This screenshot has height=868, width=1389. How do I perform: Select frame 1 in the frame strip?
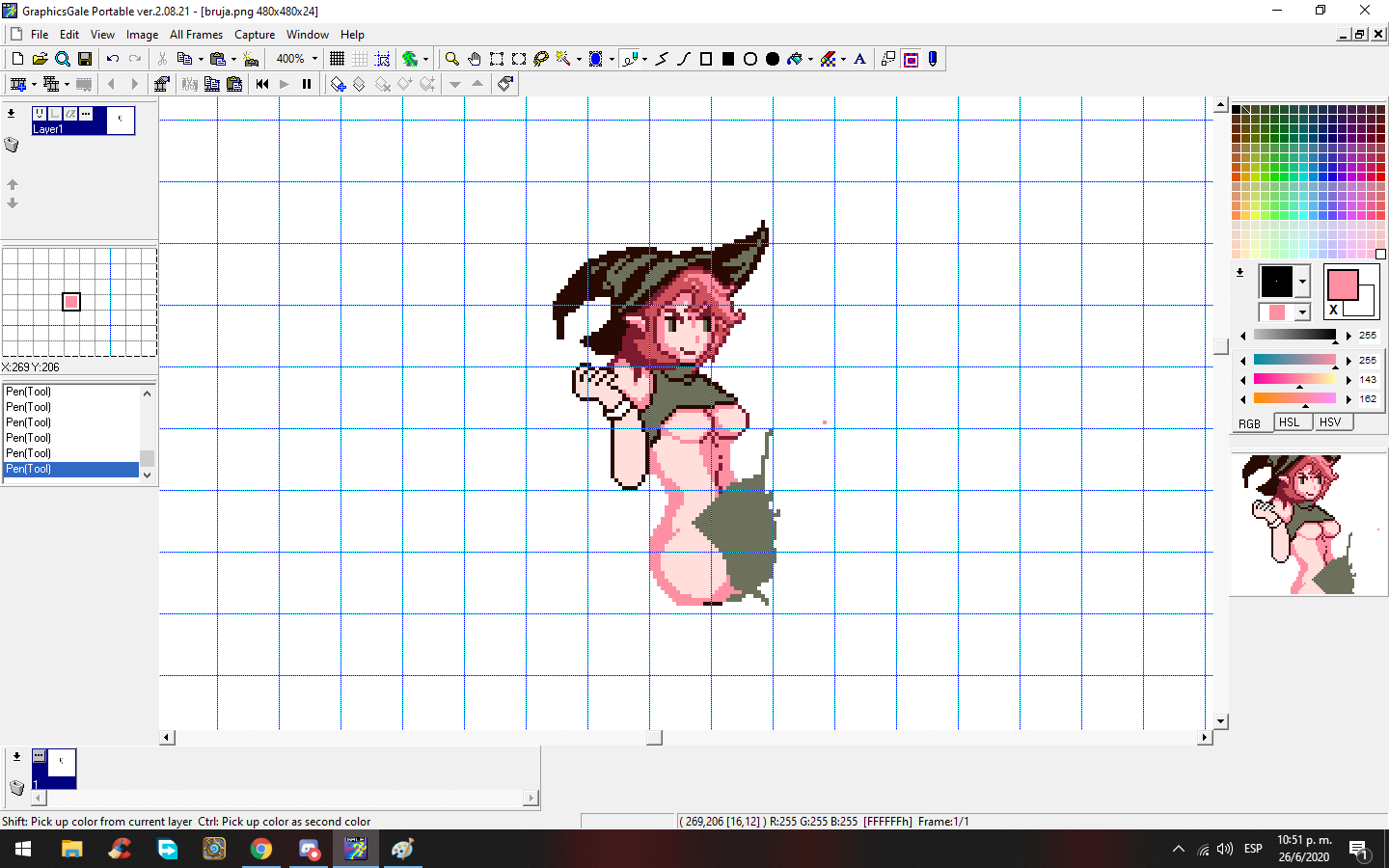tap(54, 769)
